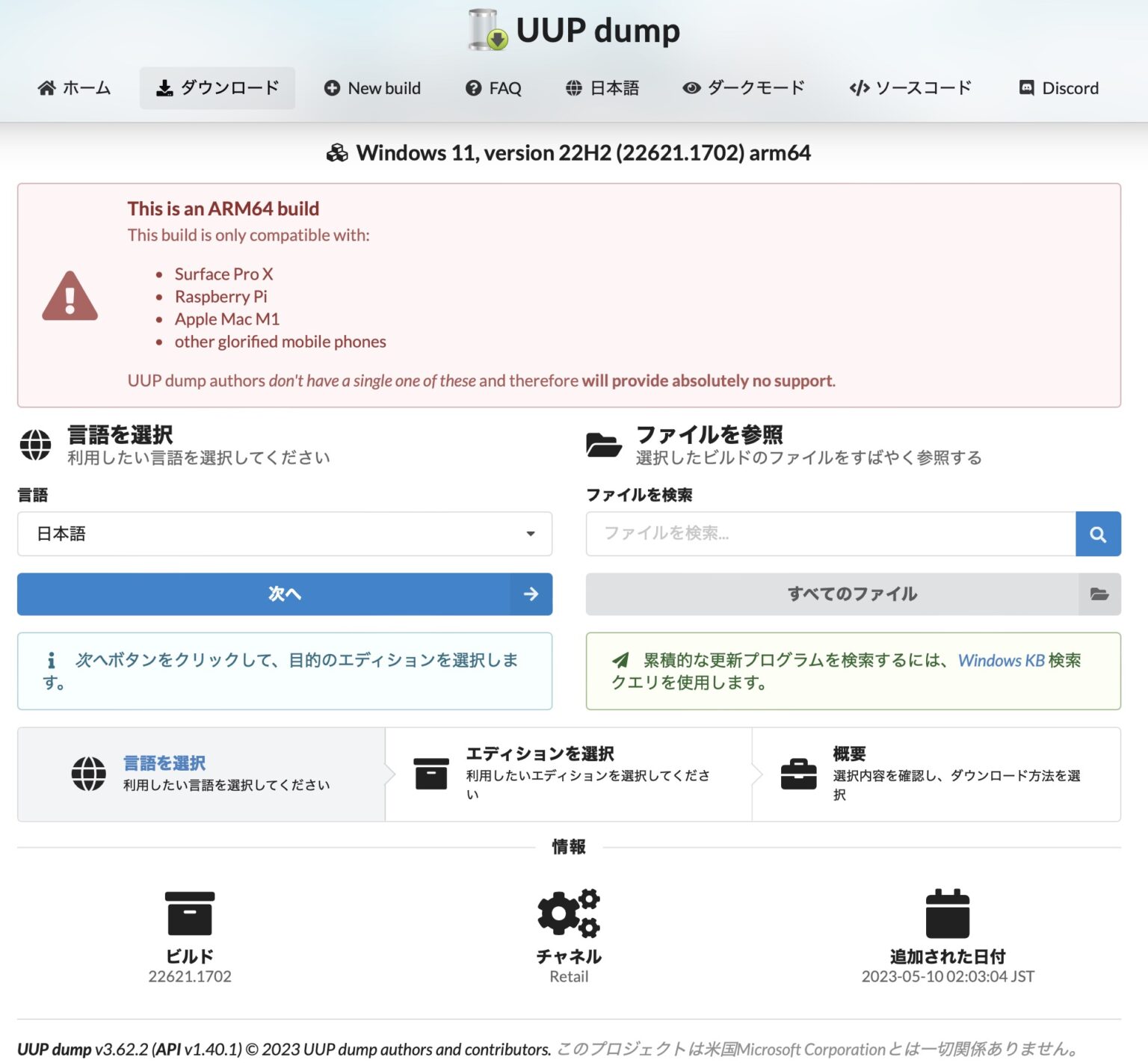Select the home icon in navigation bar

(x=45, y=87)
